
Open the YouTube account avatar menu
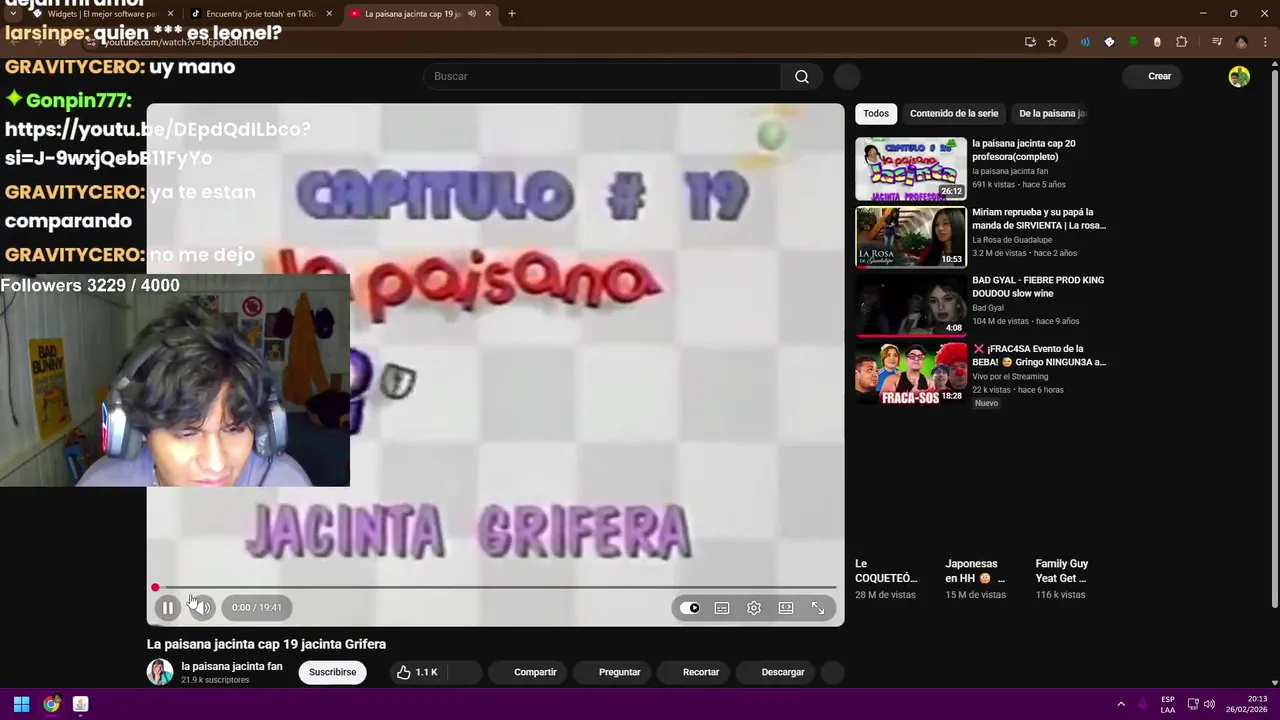1239,76
